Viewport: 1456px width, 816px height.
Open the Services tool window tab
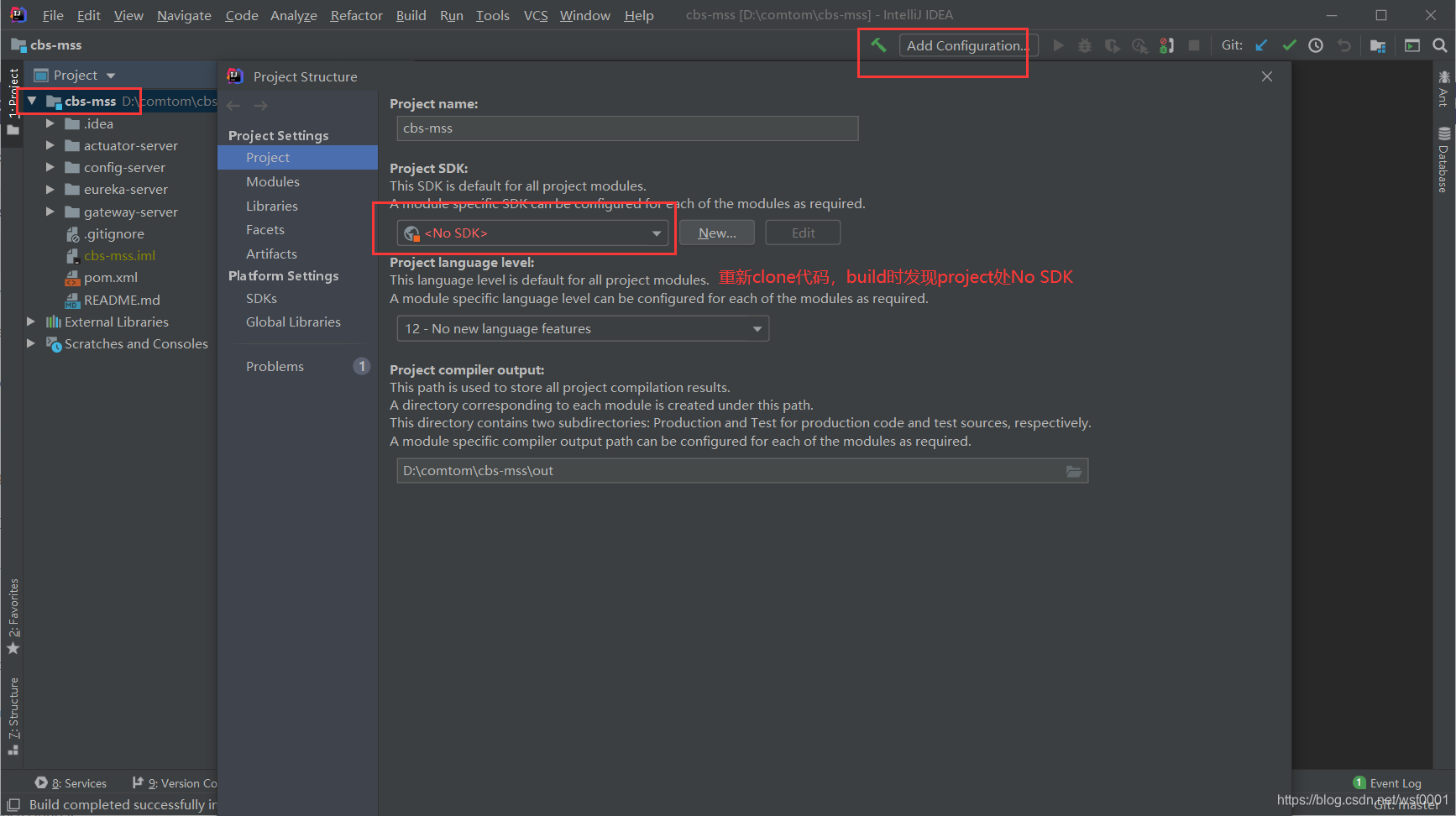coord(71,783)
